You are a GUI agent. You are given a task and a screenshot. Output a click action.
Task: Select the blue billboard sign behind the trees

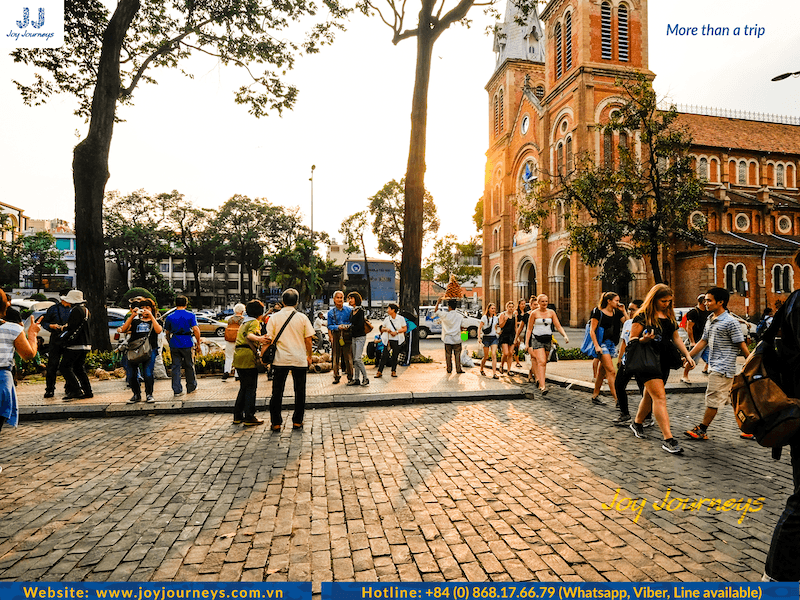(x=371, y=279)
